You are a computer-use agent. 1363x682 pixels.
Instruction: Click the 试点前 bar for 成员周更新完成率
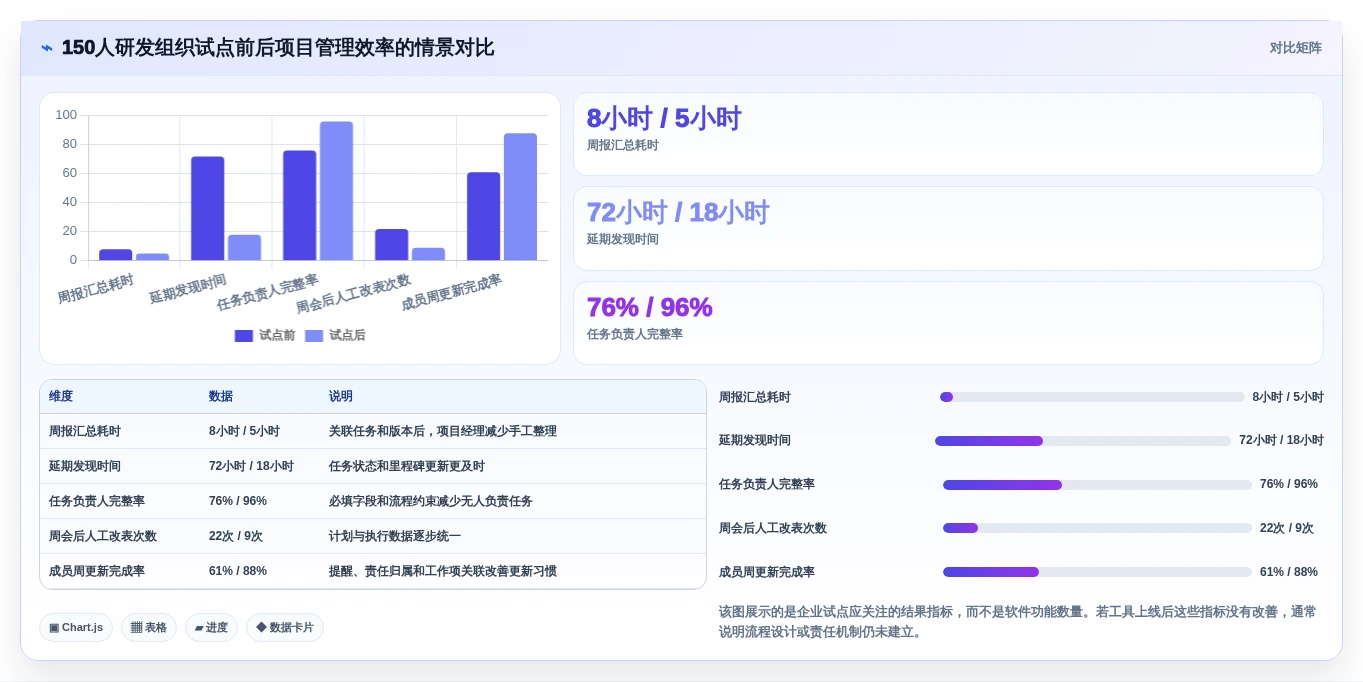click(x=483, y=216)
